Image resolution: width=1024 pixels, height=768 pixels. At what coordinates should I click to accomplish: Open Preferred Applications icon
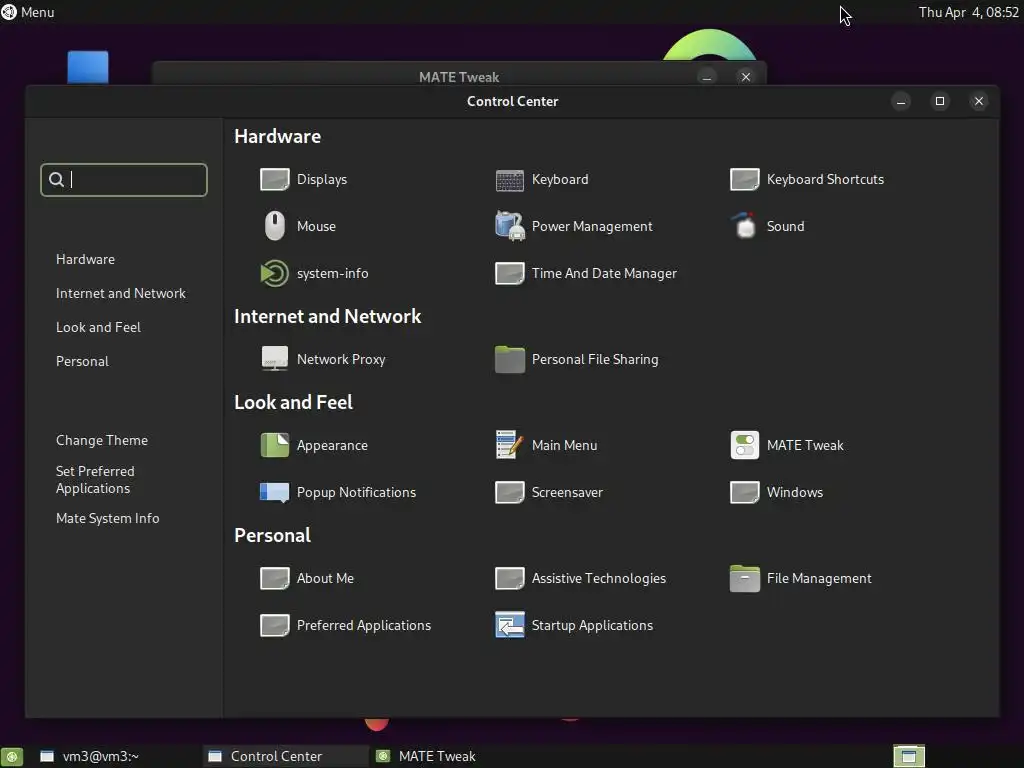click(x=274, y=625)
